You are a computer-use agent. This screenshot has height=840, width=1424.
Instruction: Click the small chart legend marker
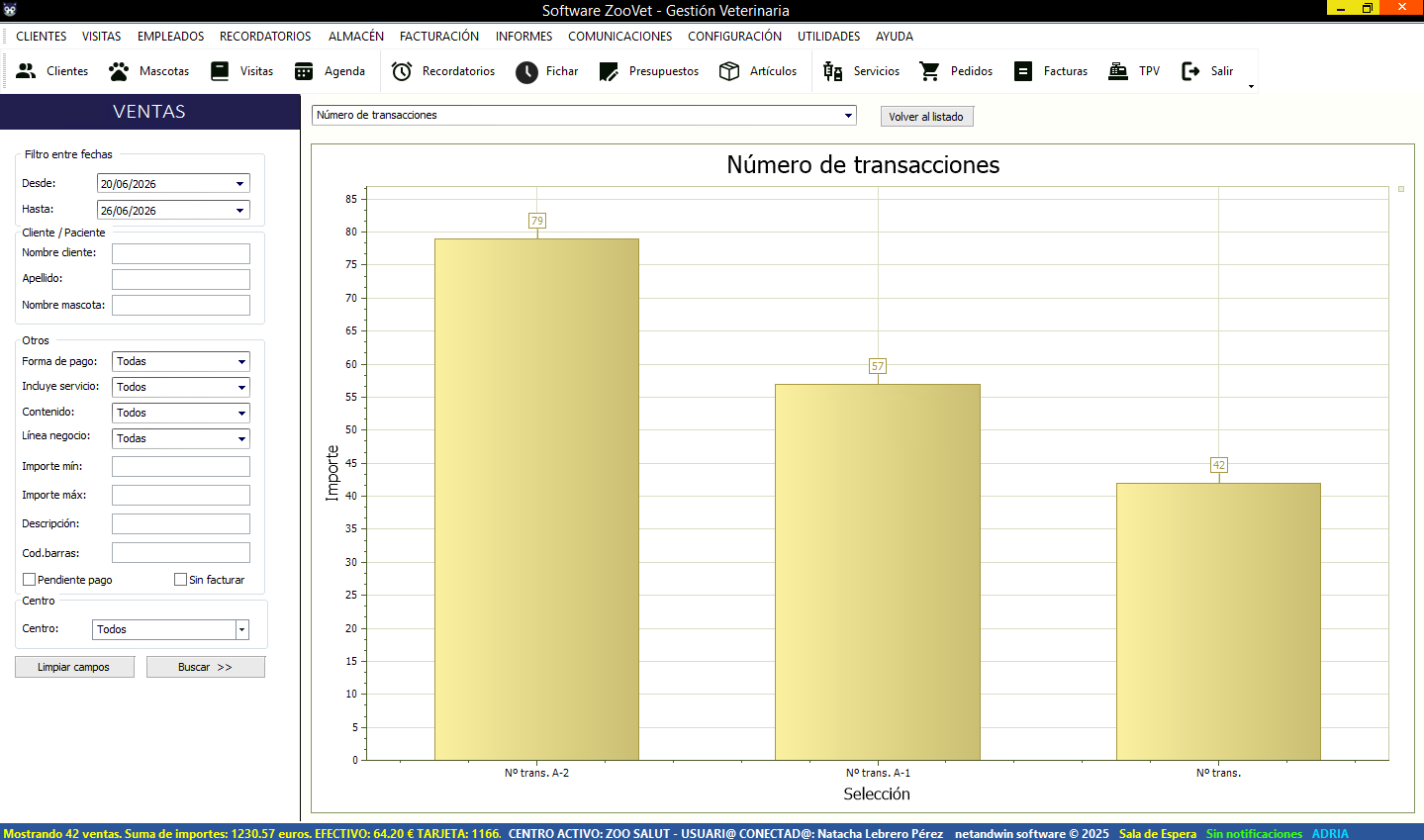click(1401, 189)
